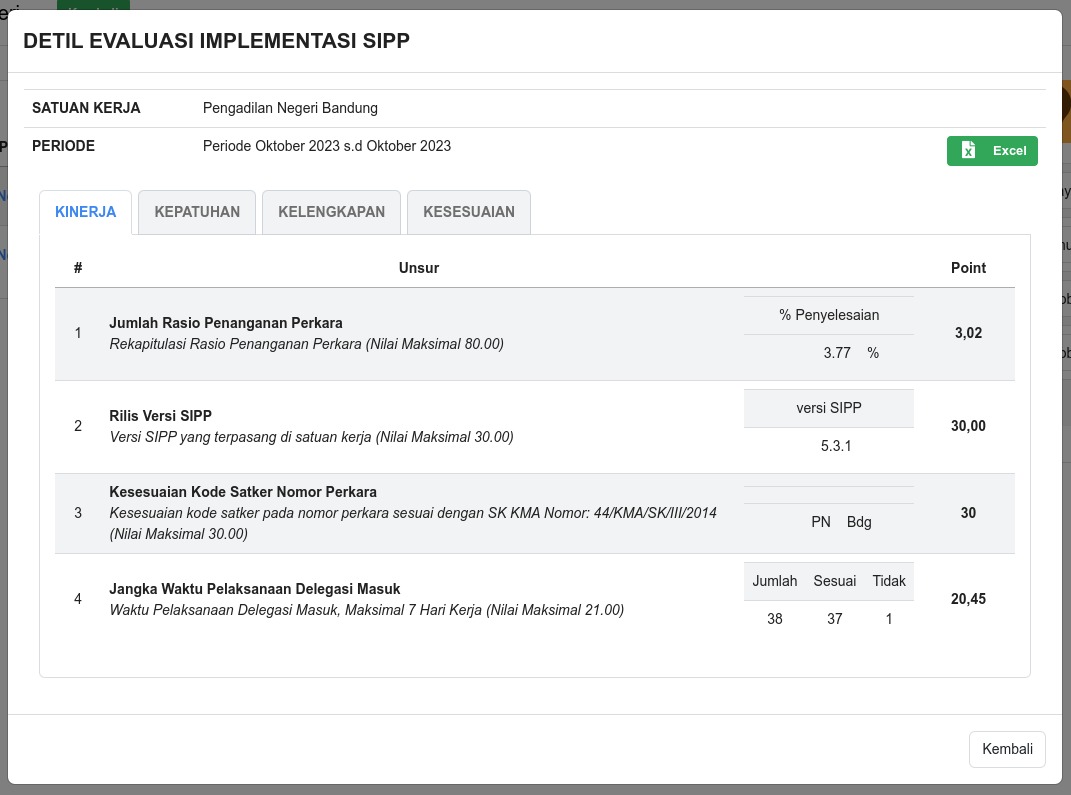The image size is (1071, 795).
Task: Click the Sesuai count of 37
Action: [835, 619]
